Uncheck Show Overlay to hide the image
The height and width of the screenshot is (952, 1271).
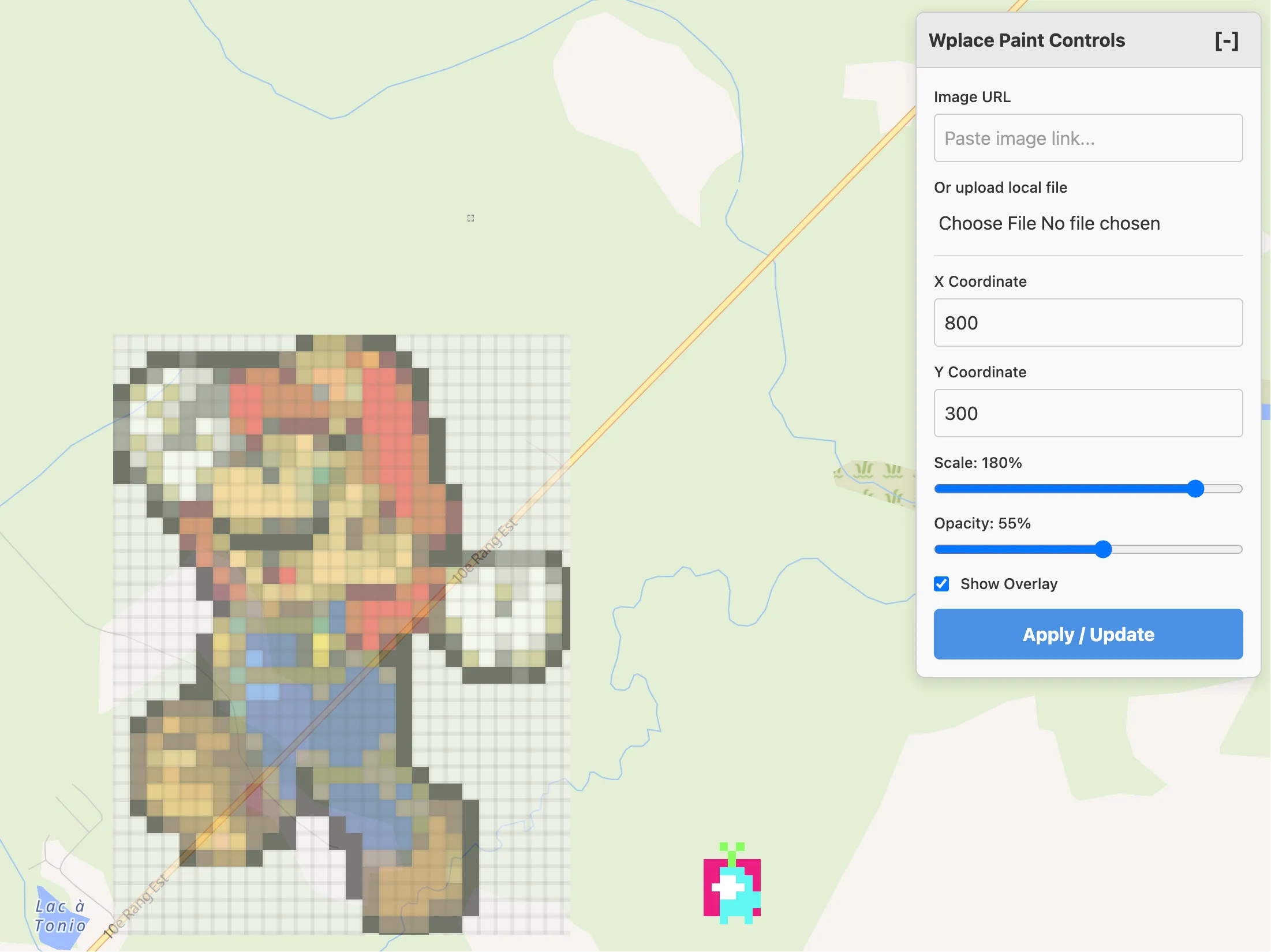point(941,584)
